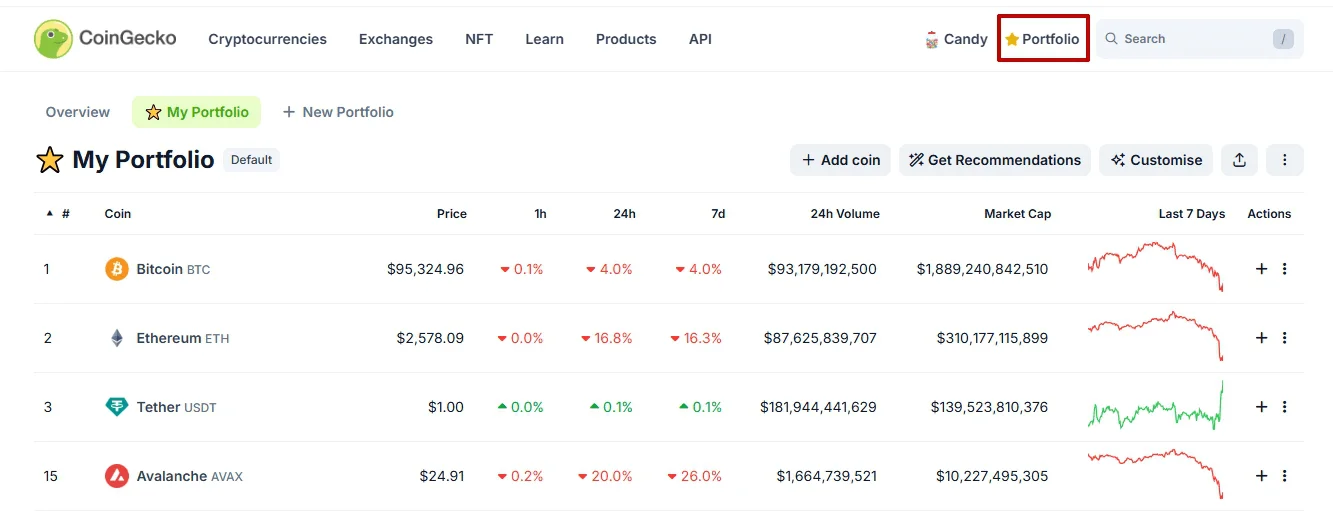The width and height of the screenshot is (1333, 511).
Task: Click the Search input field
Action: click(1190, 39)
